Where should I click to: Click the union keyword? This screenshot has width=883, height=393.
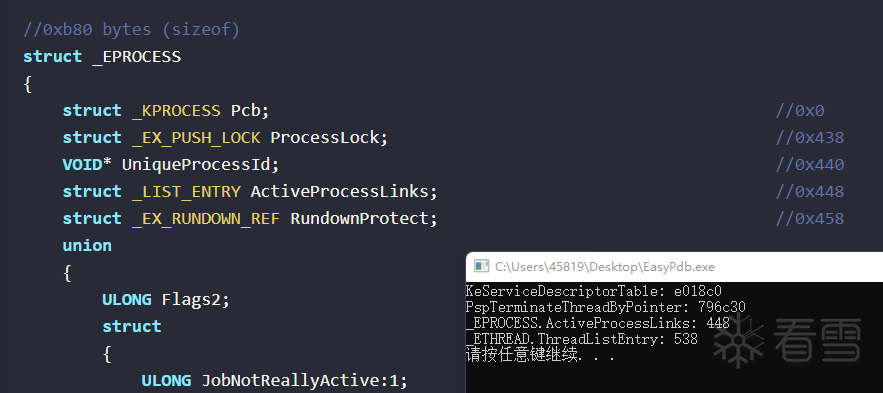coord(87,245)
